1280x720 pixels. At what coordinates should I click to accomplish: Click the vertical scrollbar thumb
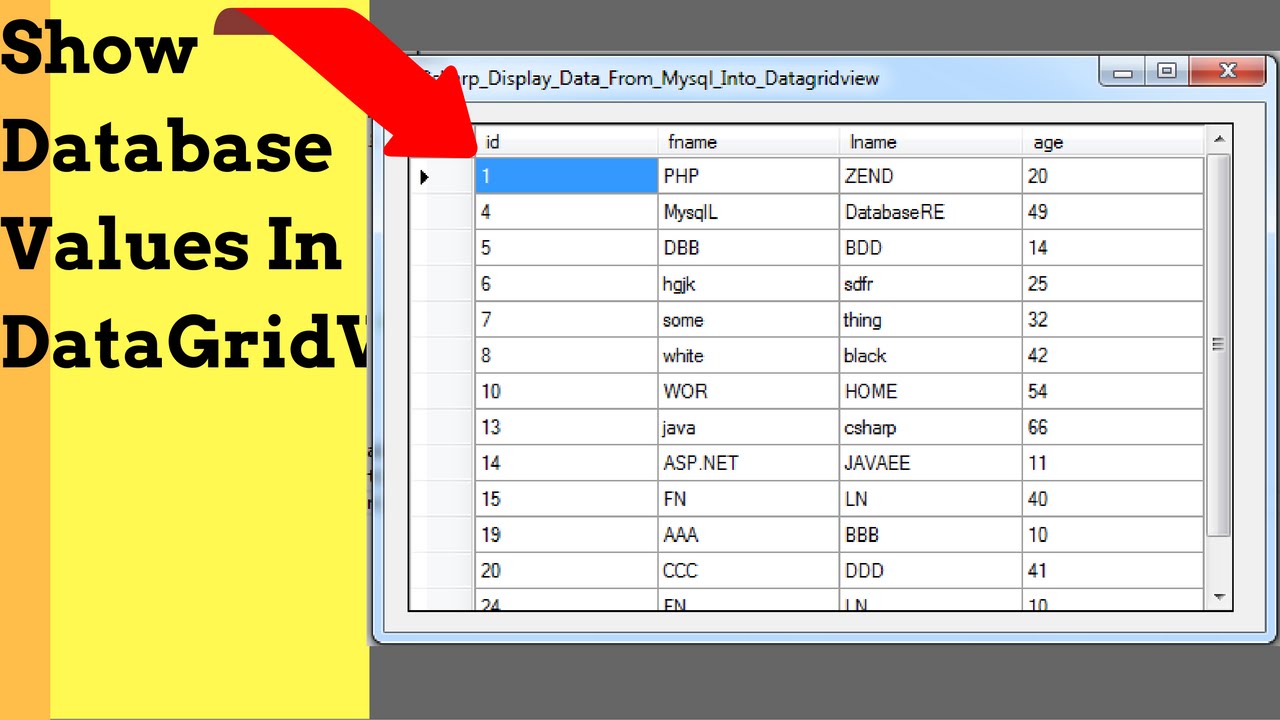click(x=1219, y=345)
